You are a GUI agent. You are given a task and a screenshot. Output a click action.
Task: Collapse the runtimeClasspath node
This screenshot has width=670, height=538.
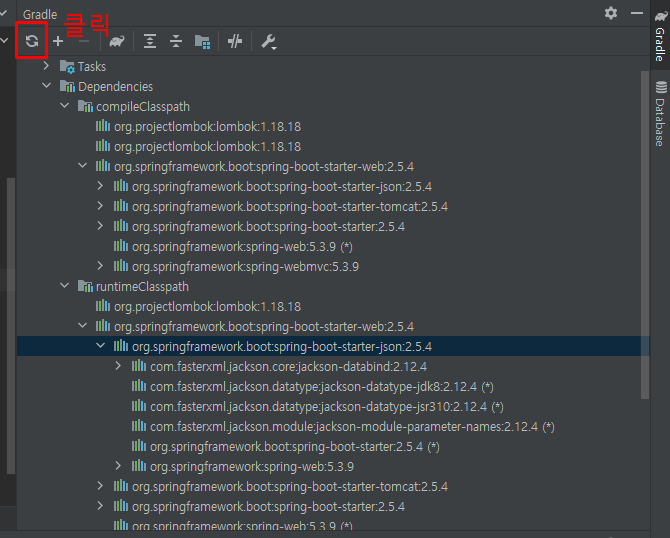[x=65, y=285]
